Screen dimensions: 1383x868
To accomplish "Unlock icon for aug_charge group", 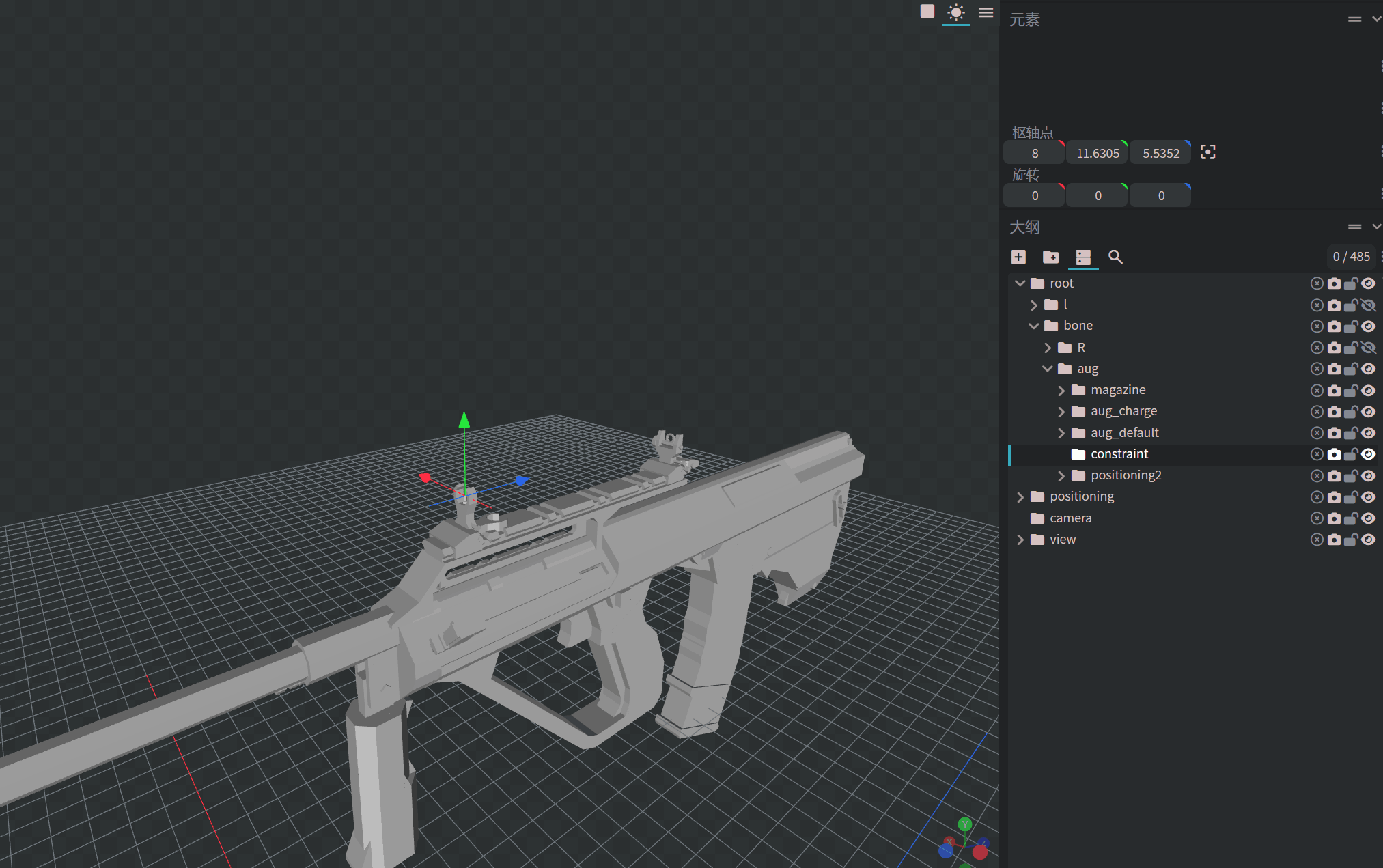I will [x=1351, y=412].
